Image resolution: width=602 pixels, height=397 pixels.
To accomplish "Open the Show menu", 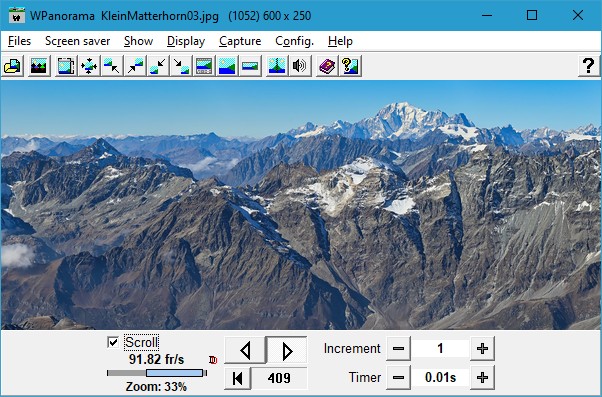I will coord(138,41).
